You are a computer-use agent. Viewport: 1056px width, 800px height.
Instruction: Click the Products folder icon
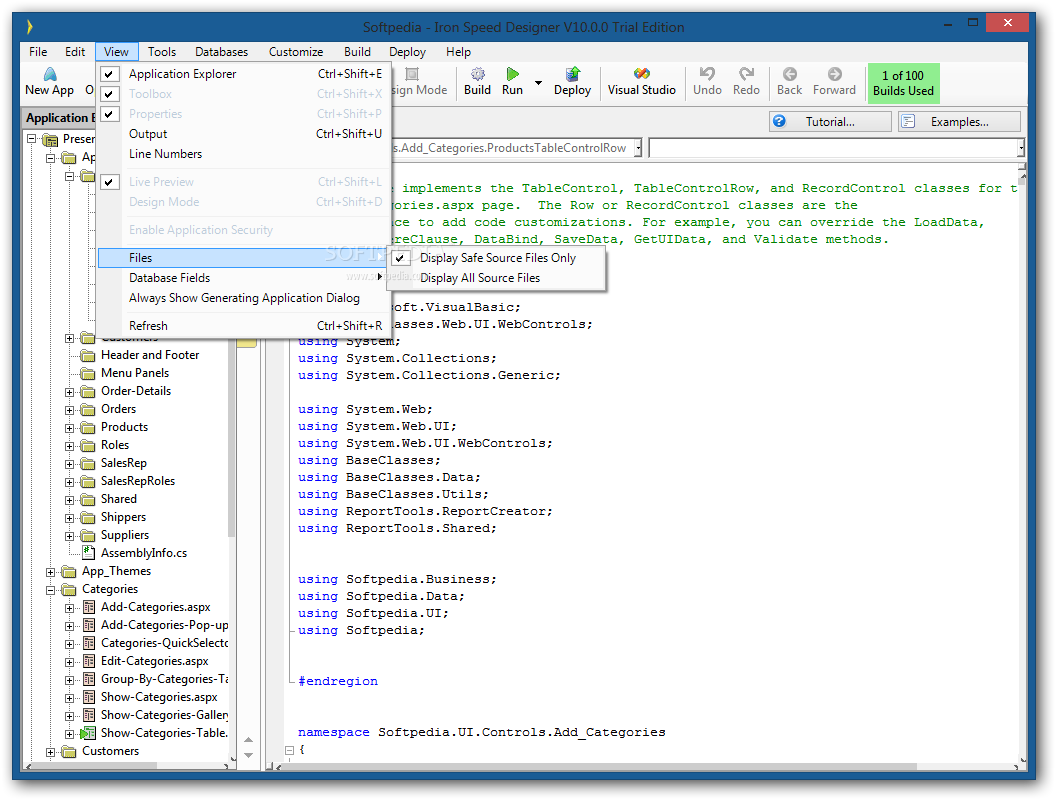point(88,428)
